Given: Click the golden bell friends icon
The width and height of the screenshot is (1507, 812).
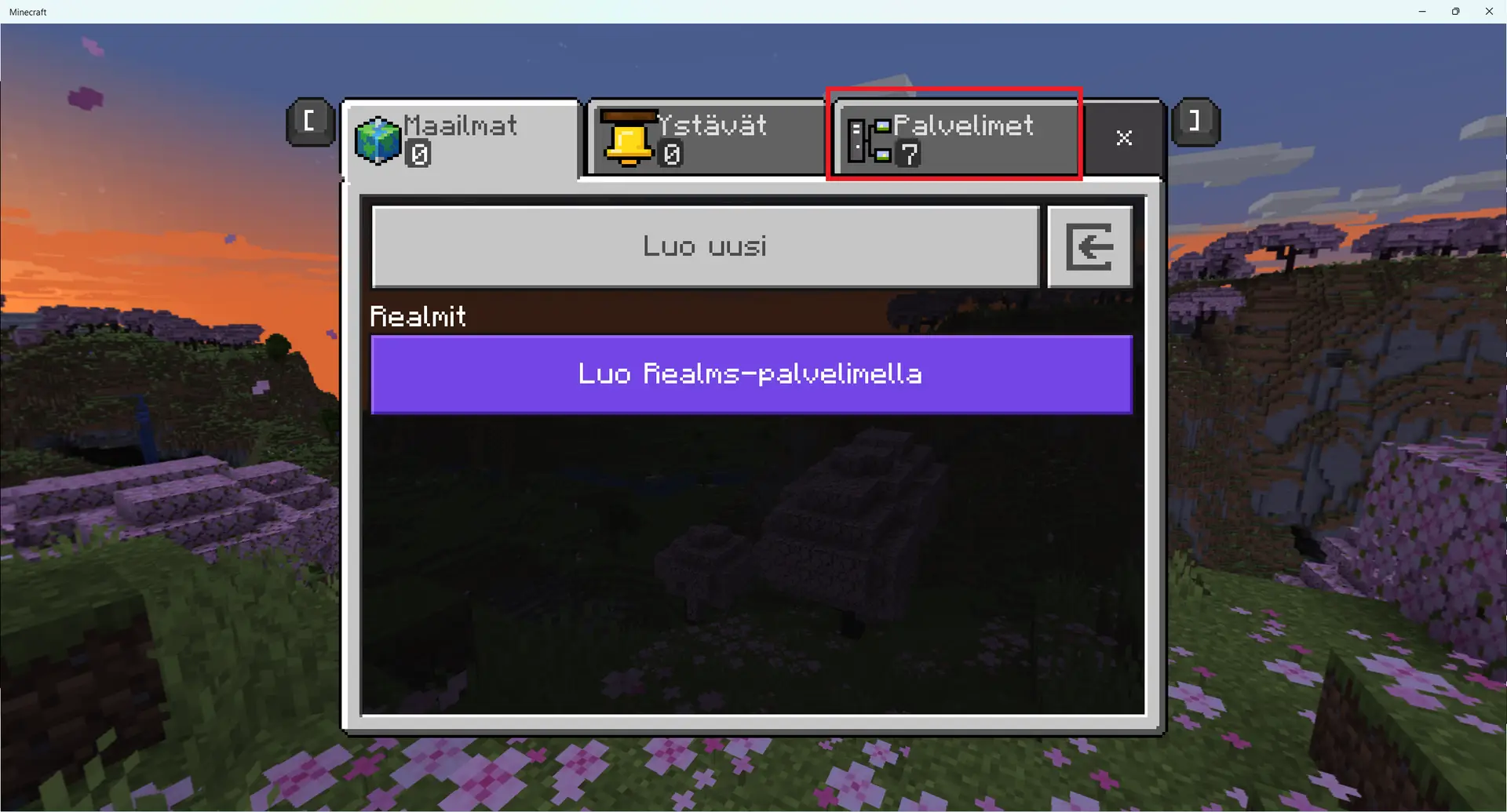Looking at the screenshot, I should tap(628, 138).
